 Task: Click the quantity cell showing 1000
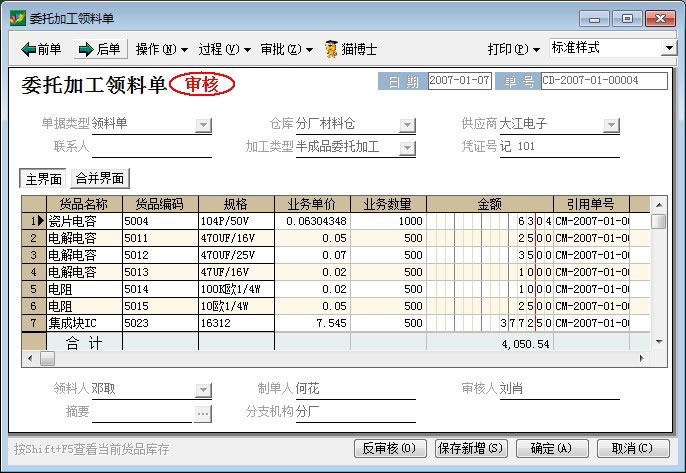(388, 221)
